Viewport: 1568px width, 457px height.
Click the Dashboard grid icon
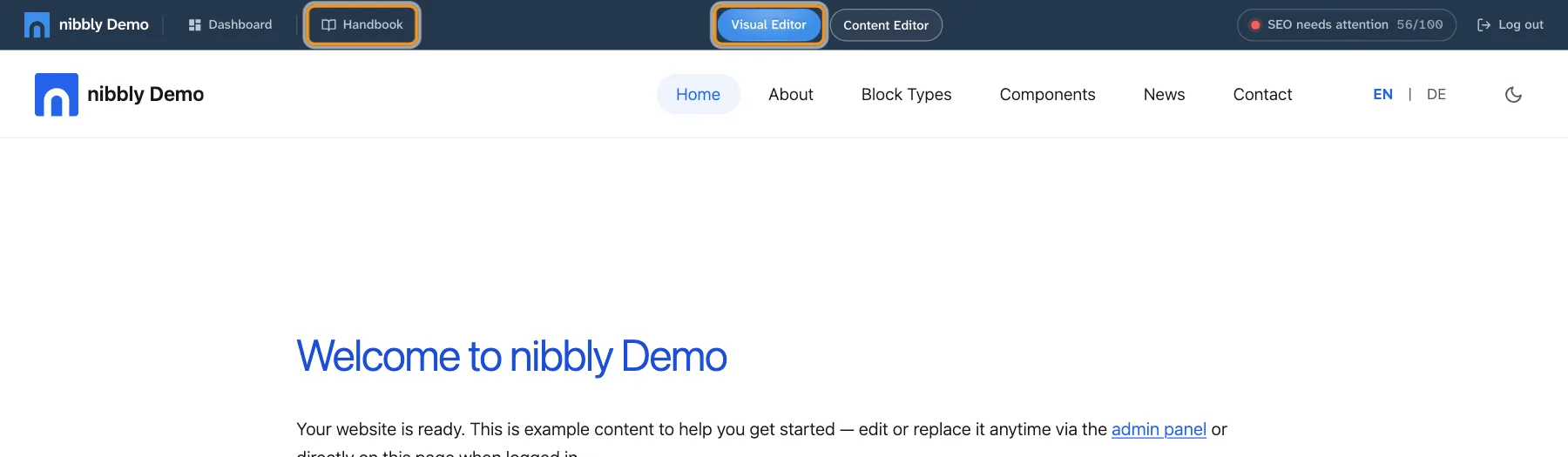point(194,25)
